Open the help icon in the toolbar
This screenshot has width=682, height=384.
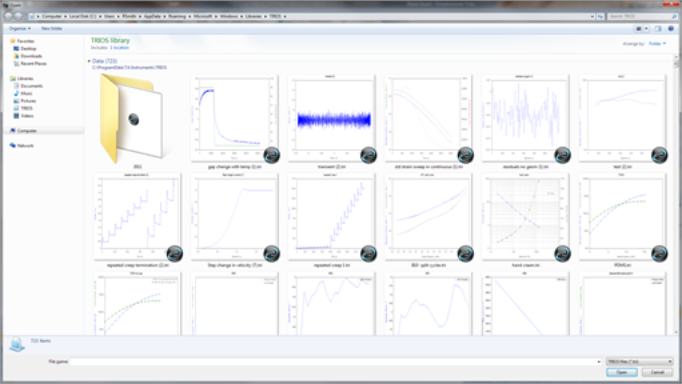tap(671, 29)
